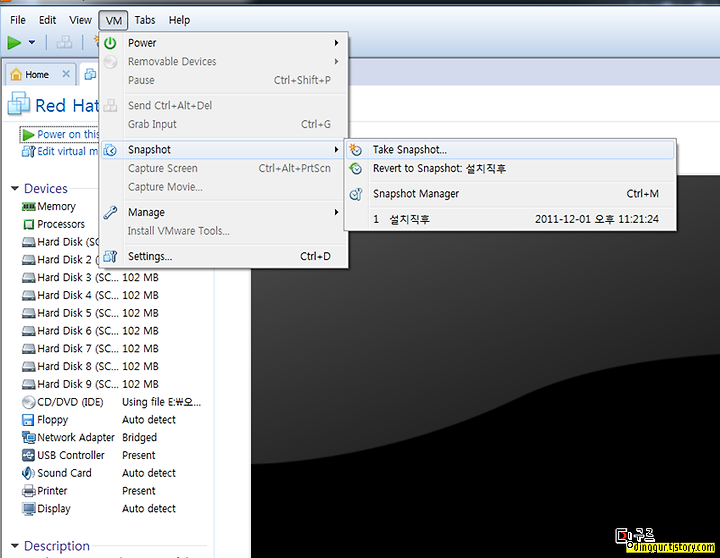Choose Take Snapshot in submenu
Viewport: 720px width, 558px height.
click(510, 150)
